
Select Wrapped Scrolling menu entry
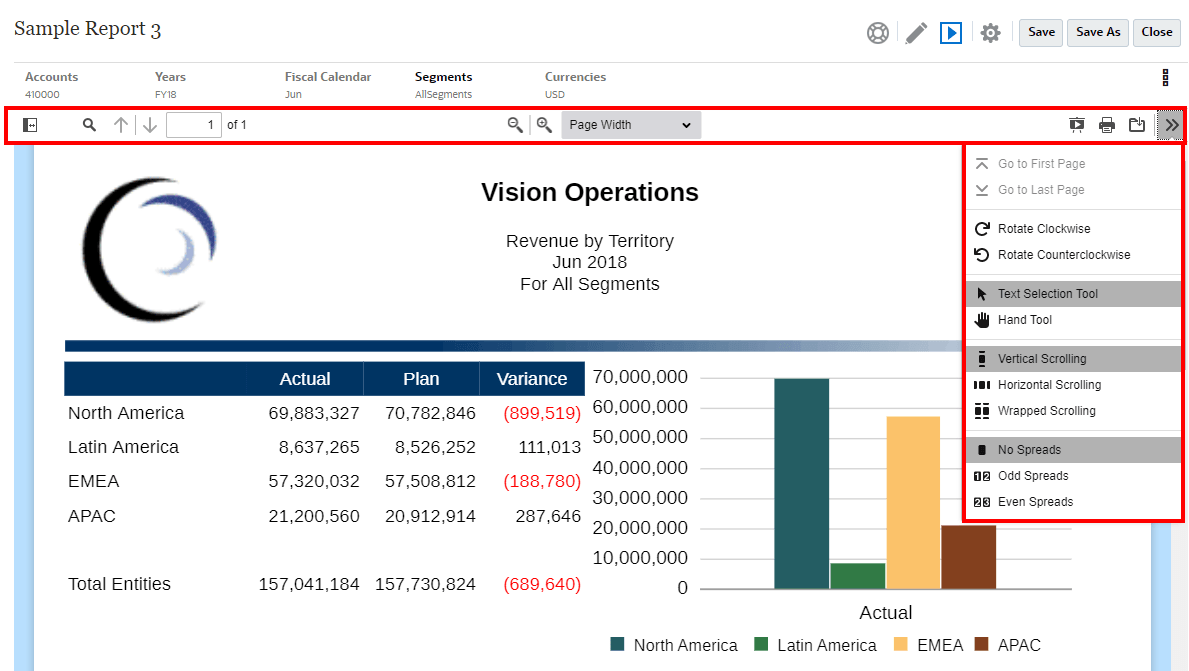point(1046,411)
